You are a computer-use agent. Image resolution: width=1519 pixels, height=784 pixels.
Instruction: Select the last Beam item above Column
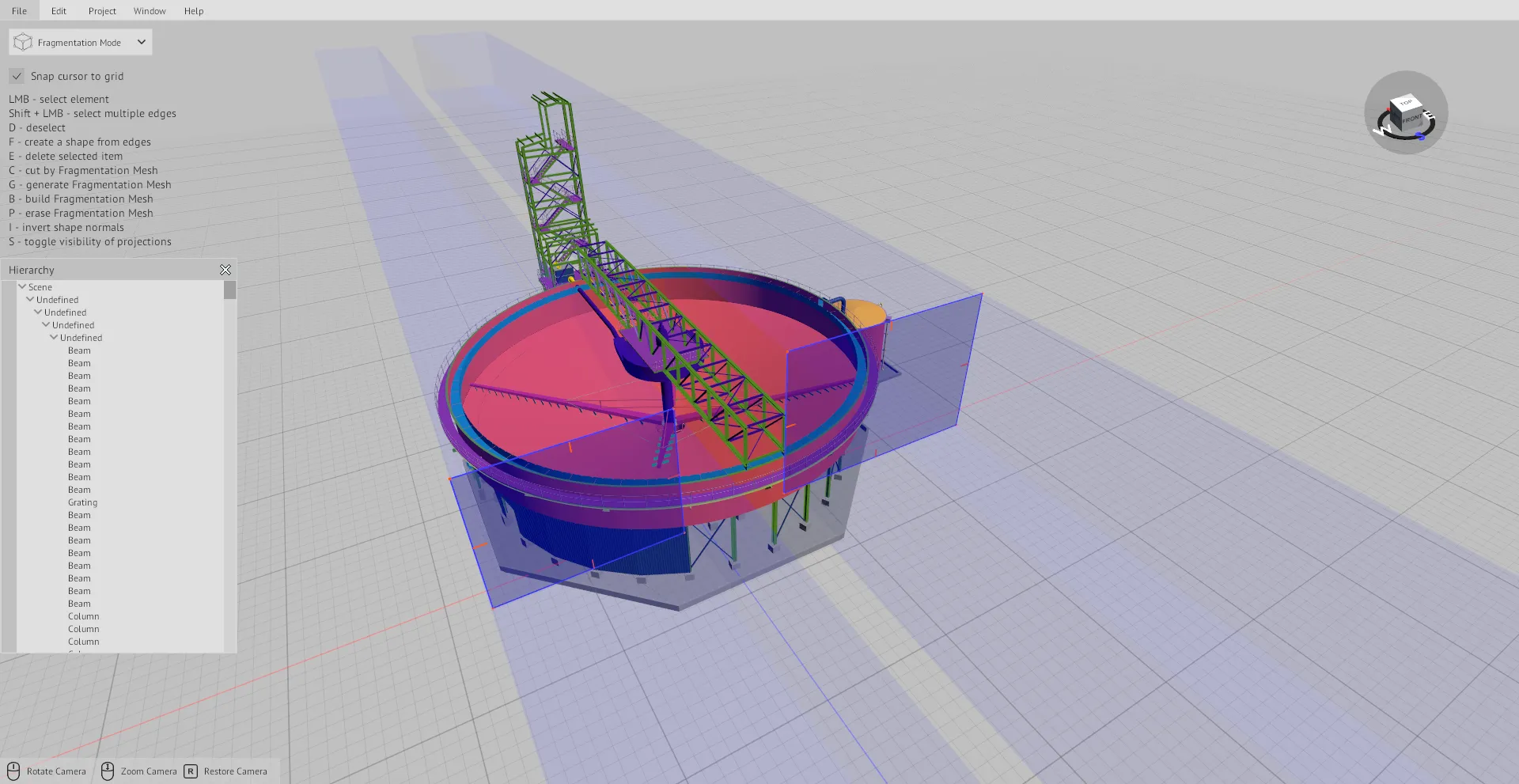click(x=79, y=604)
